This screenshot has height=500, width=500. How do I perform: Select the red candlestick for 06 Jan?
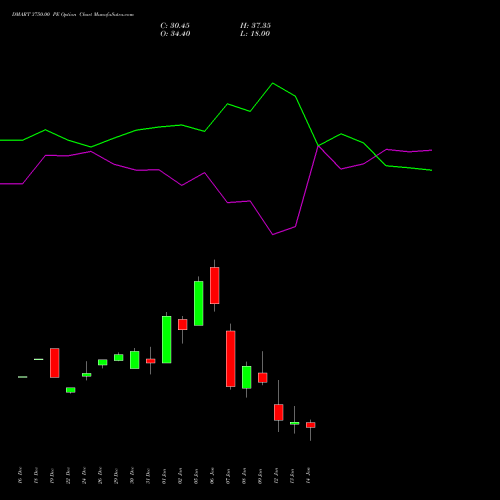[x=215, y=286]
